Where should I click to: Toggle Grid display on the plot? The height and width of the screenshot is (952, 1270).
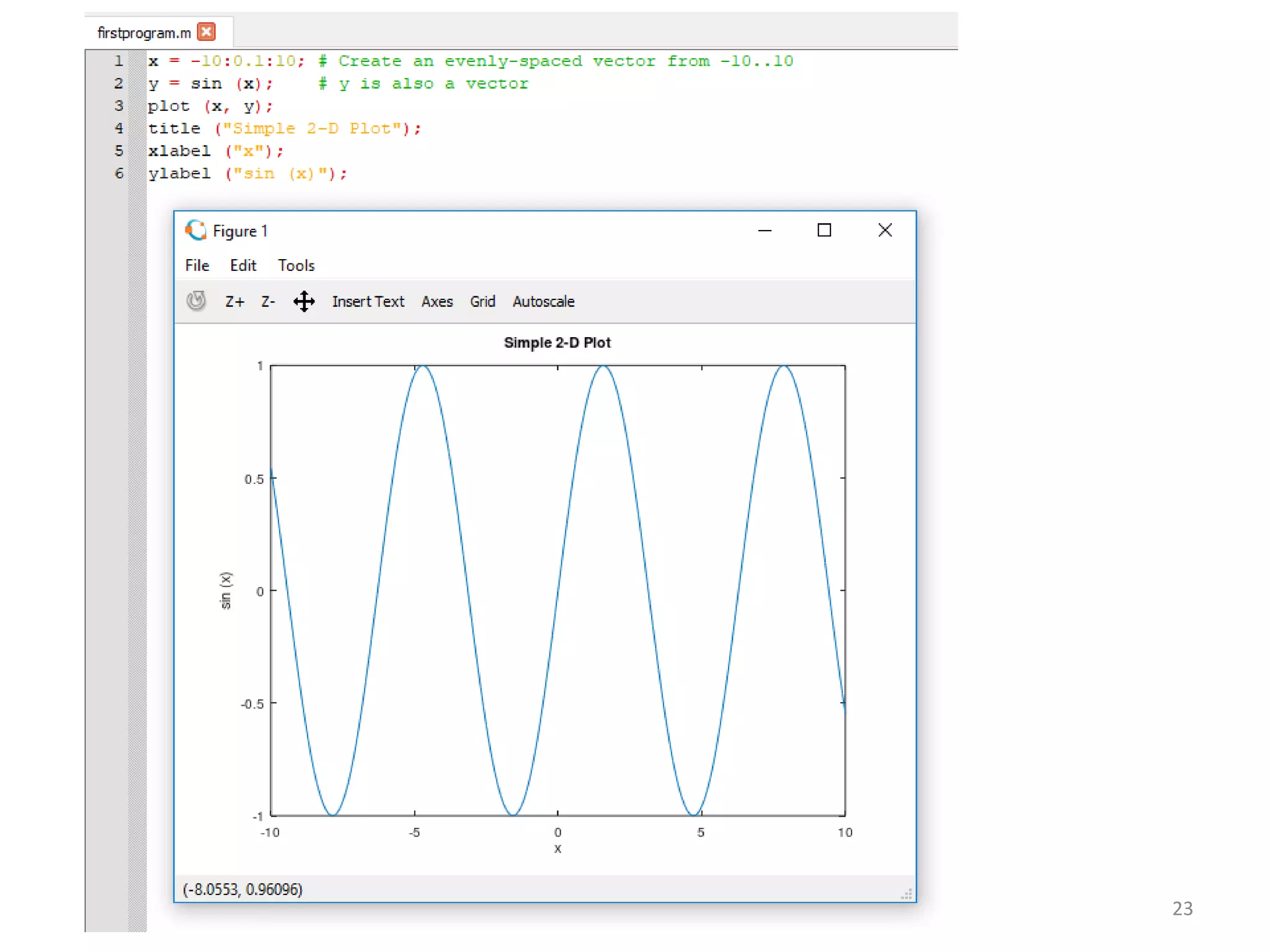(x=482, y=301)
